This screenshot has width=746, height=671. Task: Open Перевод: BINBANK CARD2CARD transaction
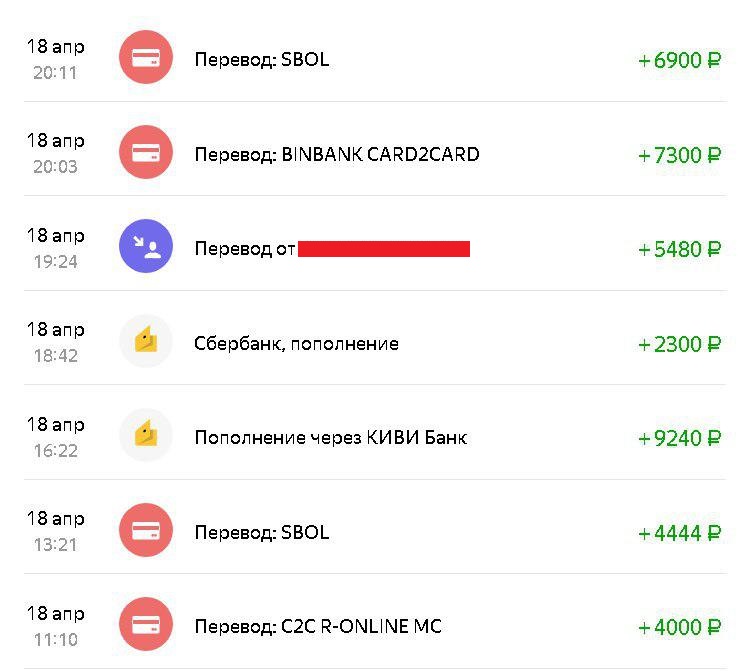[337, 154]
